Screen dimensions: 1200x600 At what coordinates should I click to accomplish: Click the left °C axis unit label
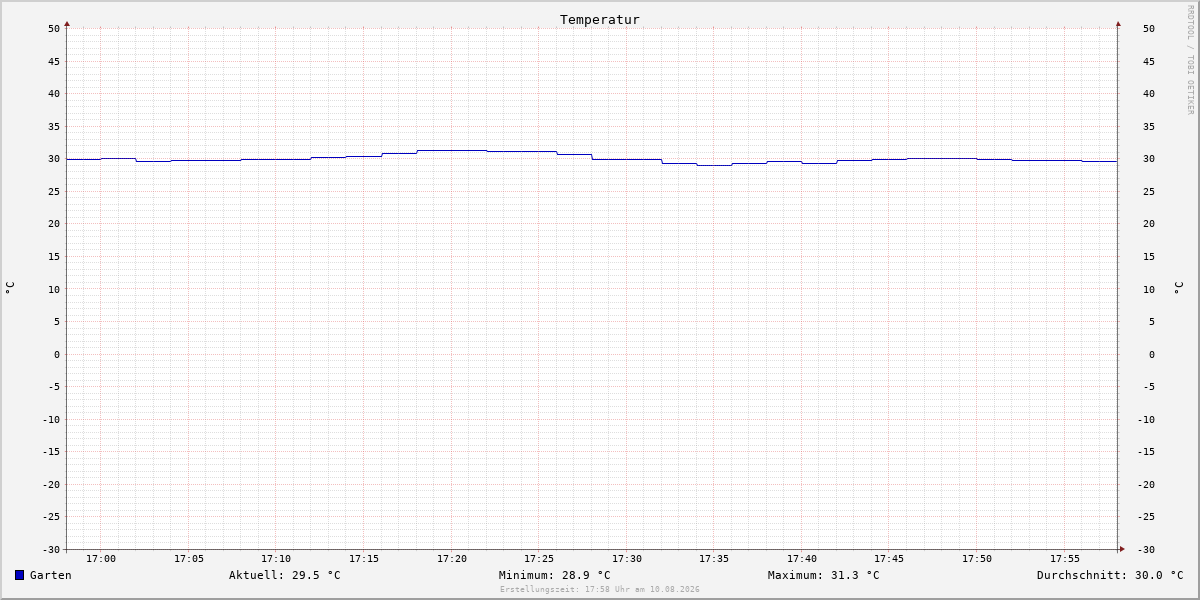pyautogui.click(x=10, y=288)
